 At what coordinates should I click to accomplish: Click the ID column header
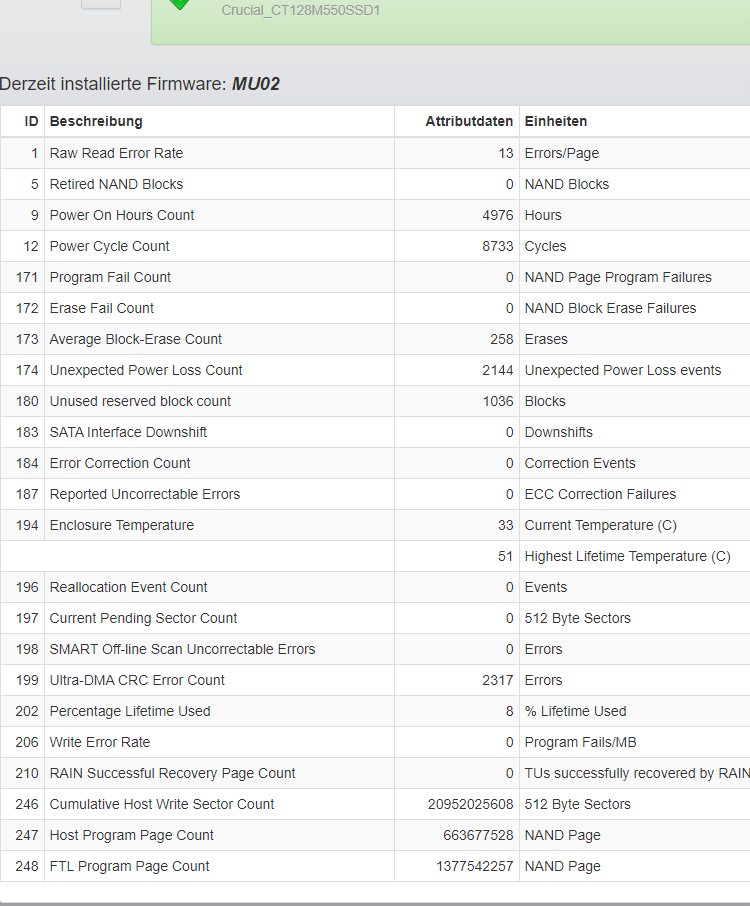(x=31, y=121)
